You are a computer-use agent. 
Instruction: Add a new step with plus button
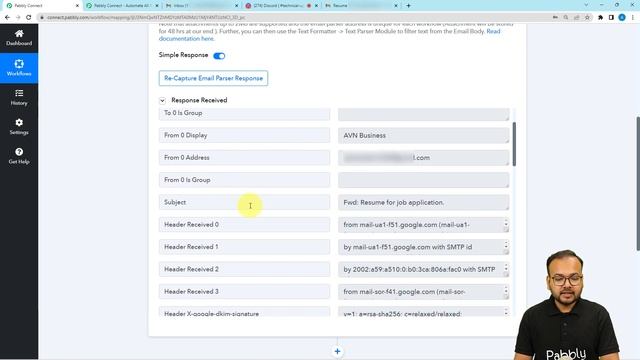point(337,351)
